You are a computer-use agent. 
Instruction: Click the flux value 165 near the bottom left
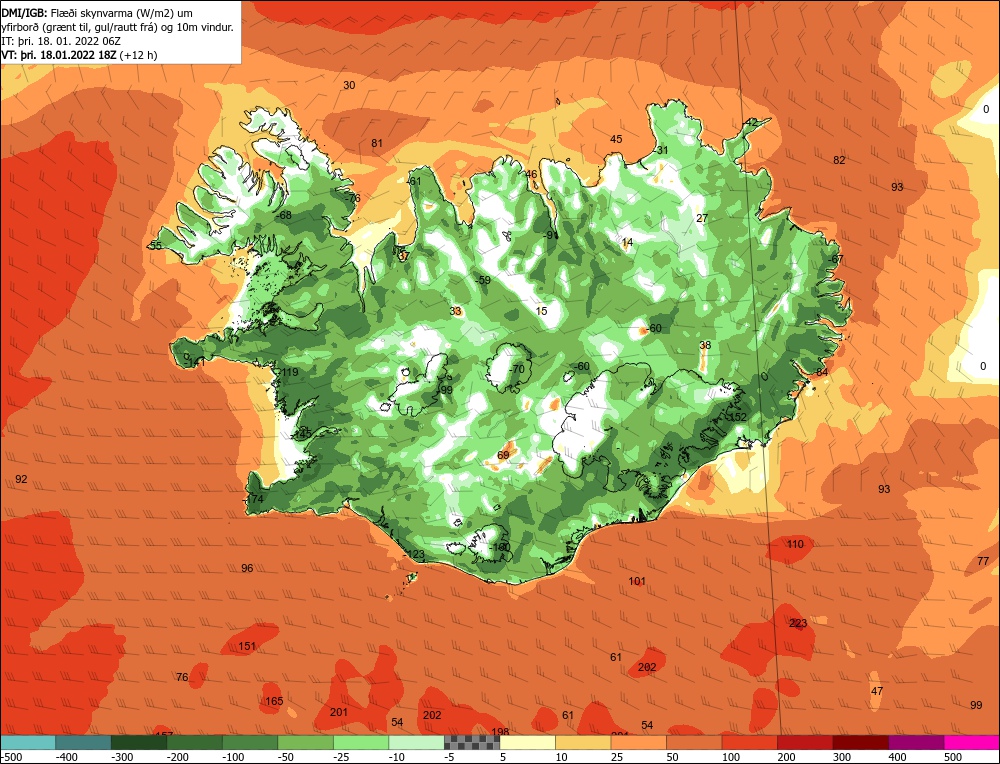(274, 701)
